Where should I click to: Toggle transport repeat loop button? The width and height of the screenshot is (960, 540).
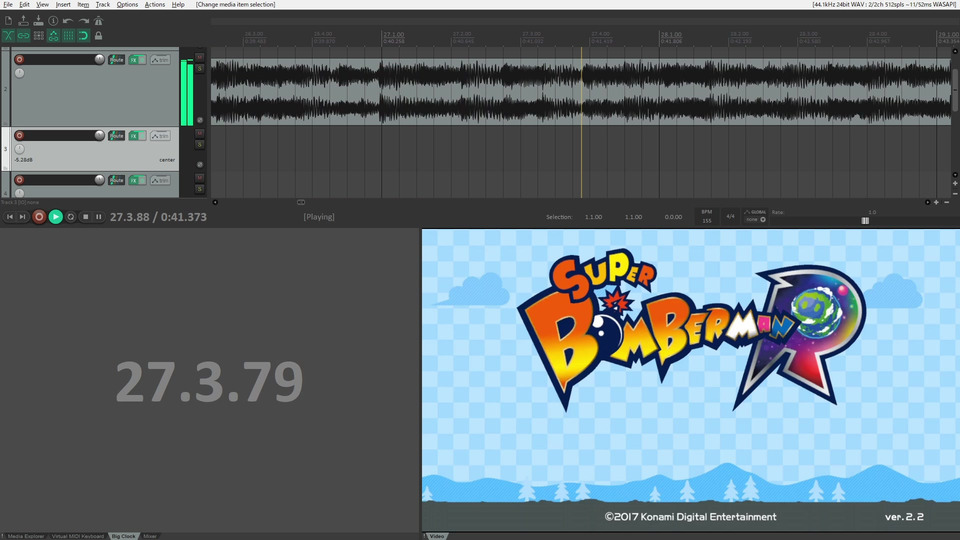[x=70, y=217]
